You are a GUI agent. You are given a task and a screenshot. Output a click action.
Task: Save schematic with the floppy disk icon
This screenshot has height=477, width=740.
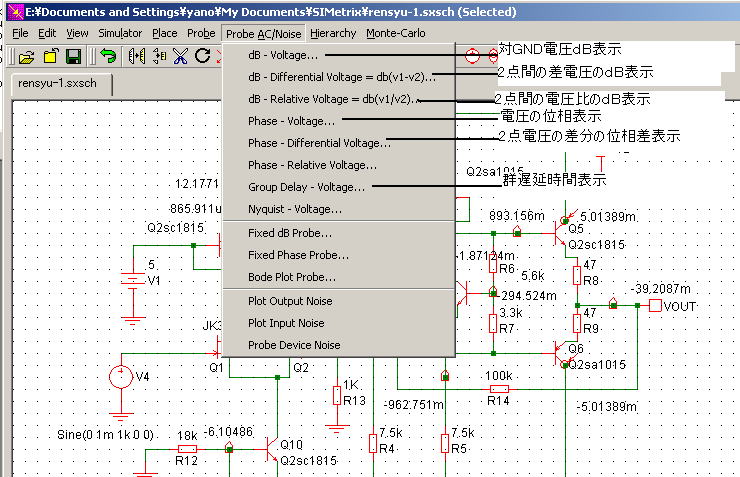coord(73,56)
